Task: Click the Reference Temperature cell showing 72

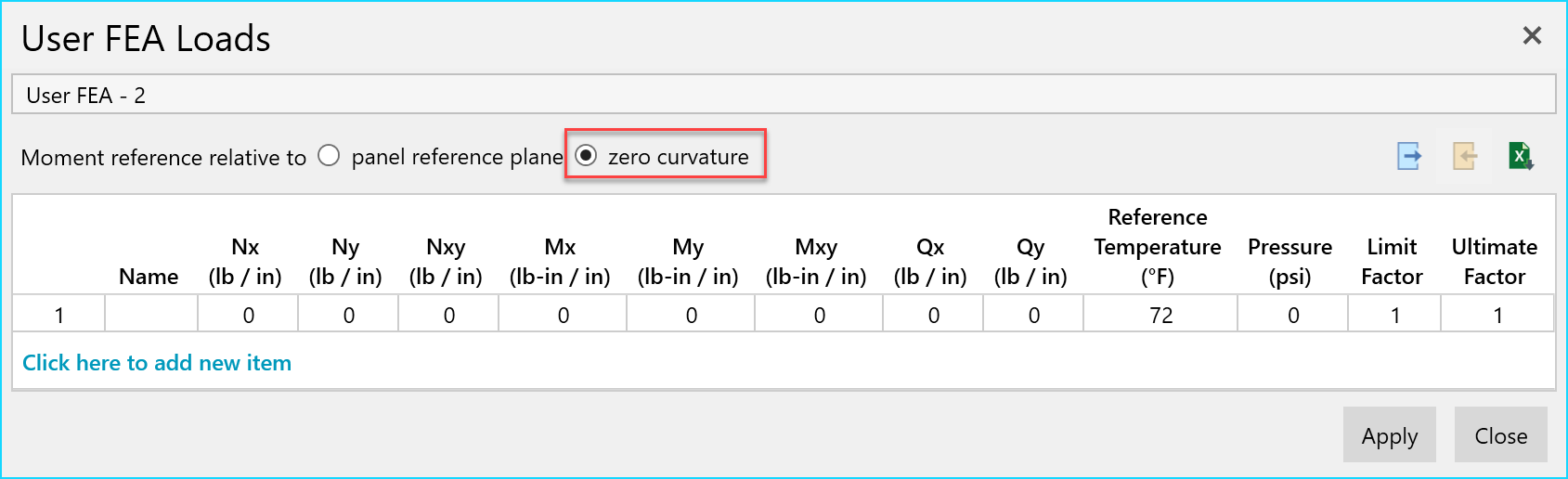Action: [1160, 314]
